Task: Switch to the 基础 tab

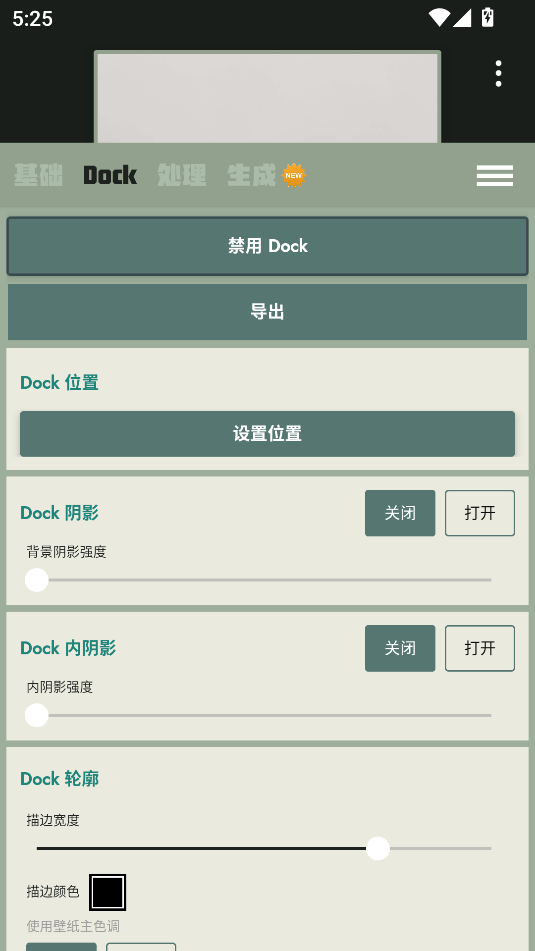Action: pyautogui.click(x=38, y=175)
